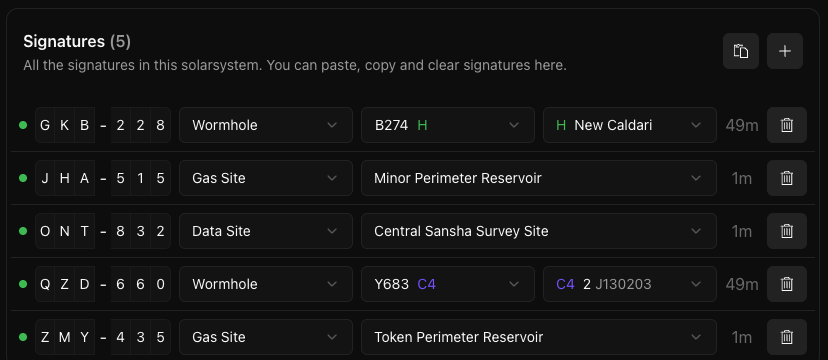Open the Minor Perimeter Reservoir dropdown

click(x=539, y=178)
